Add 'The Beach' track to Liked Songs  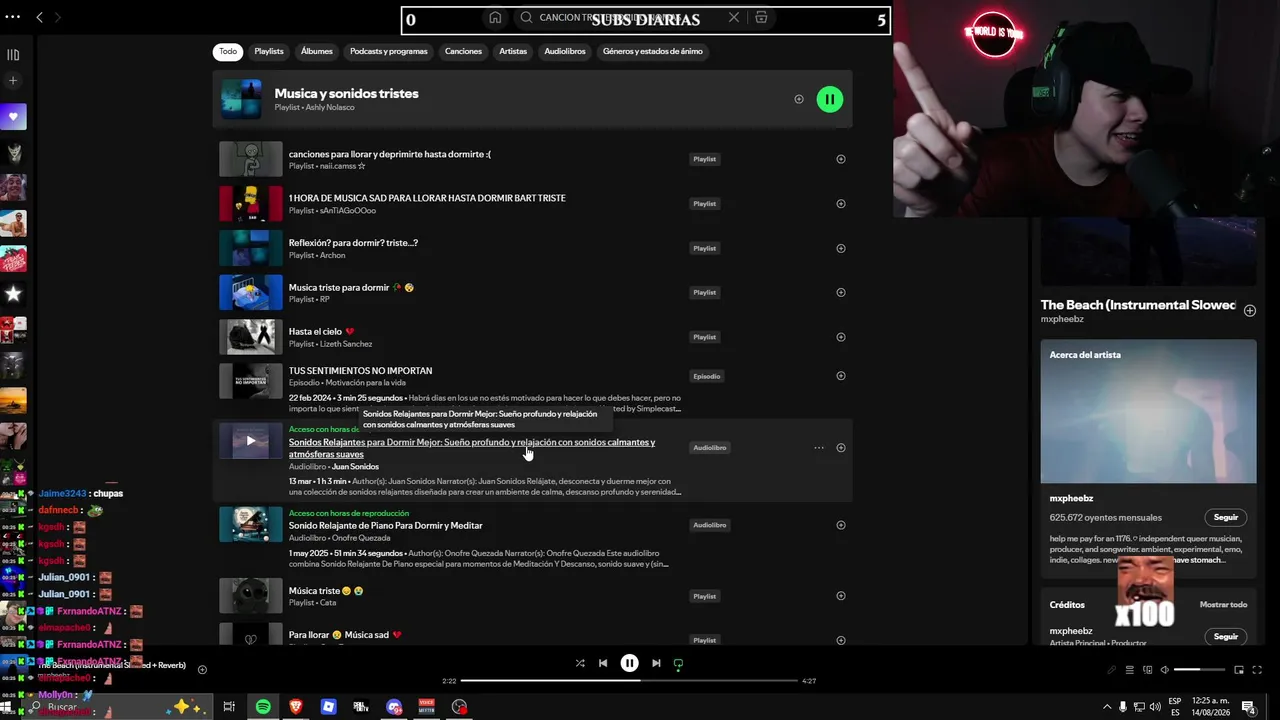tap(1250, 311)
